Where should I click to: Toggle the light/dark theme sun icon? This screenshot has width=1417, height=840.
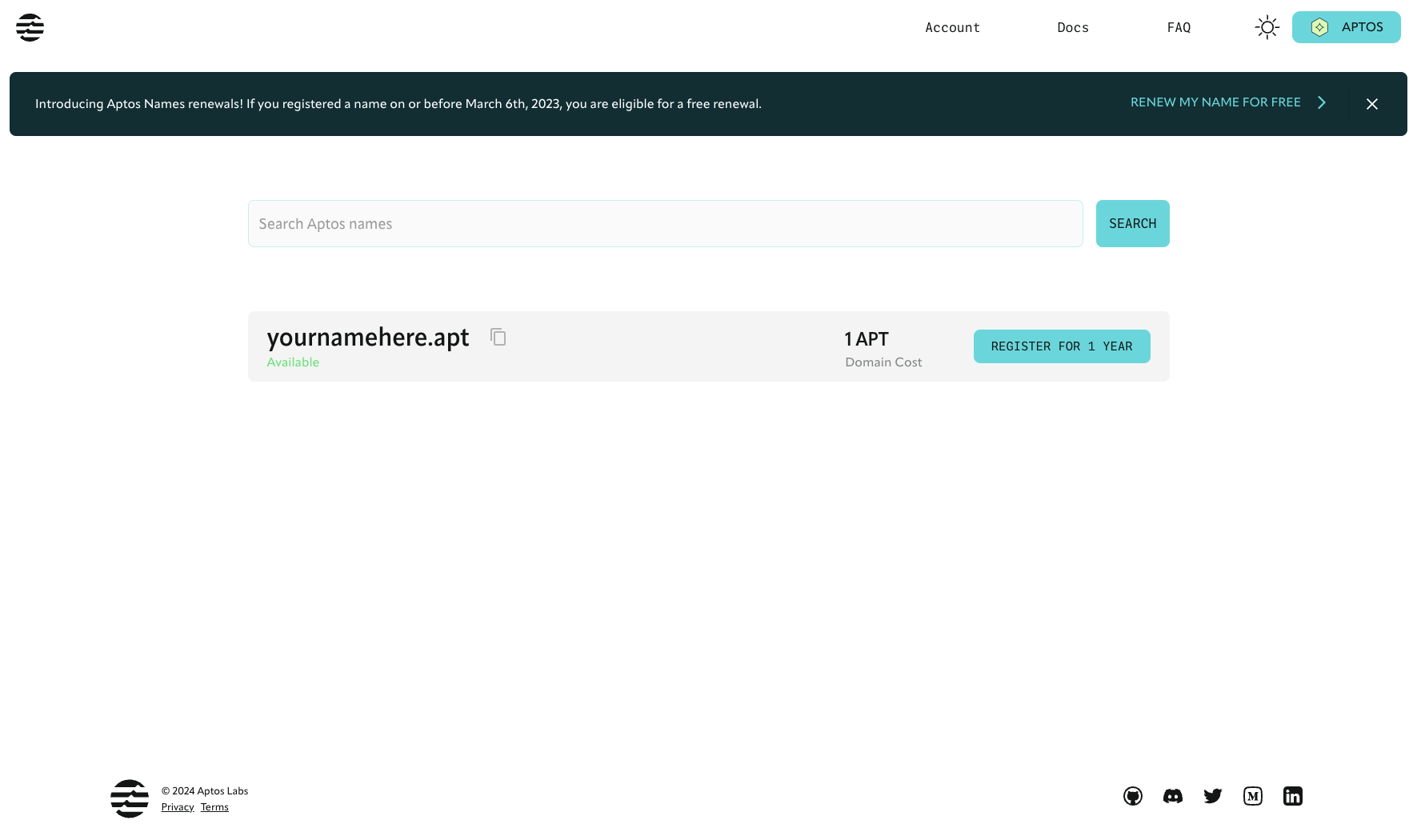click(1267, 27)
